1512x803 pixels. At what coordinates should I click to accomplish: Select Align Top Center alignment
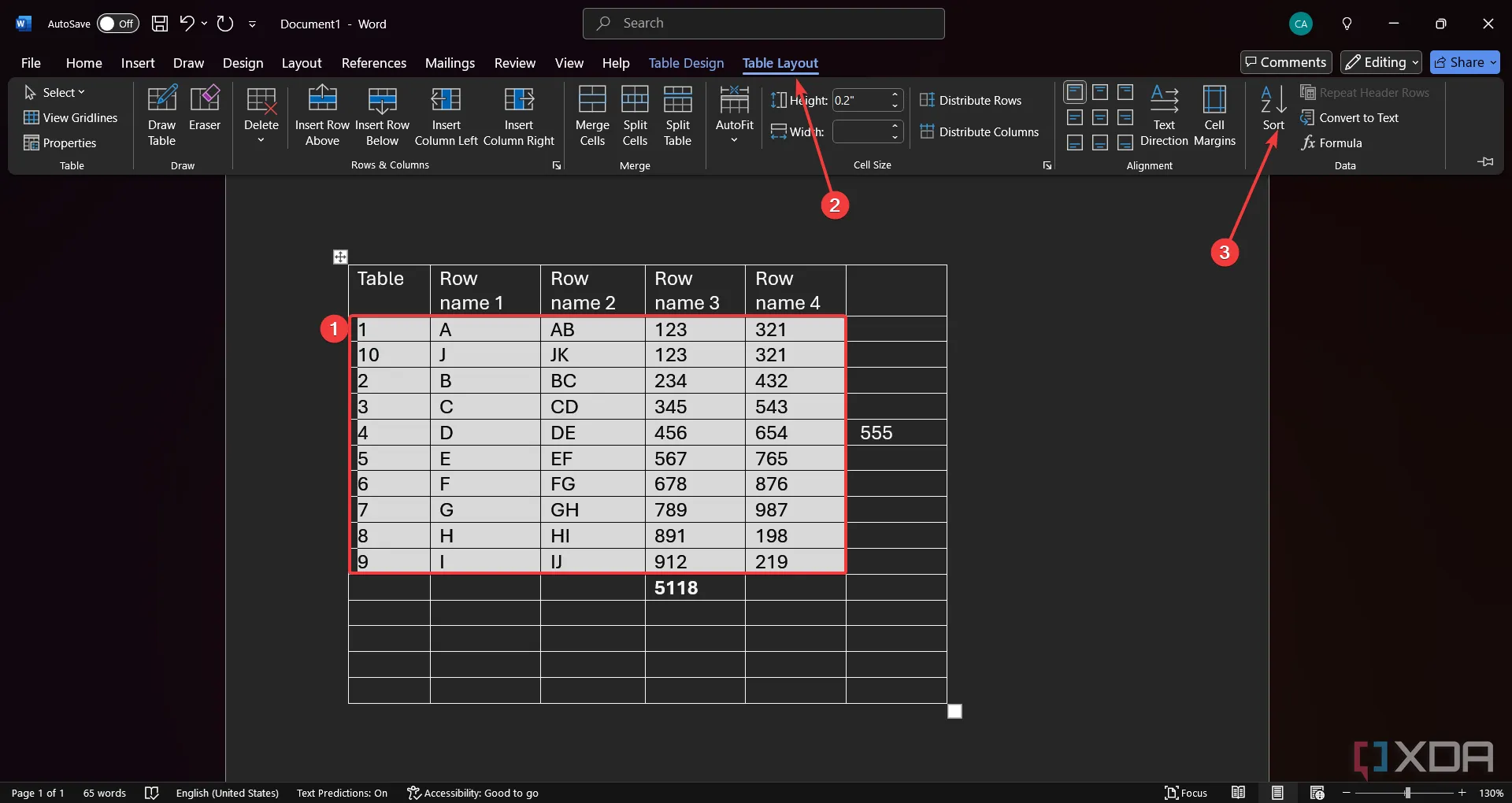(1100, 92)
